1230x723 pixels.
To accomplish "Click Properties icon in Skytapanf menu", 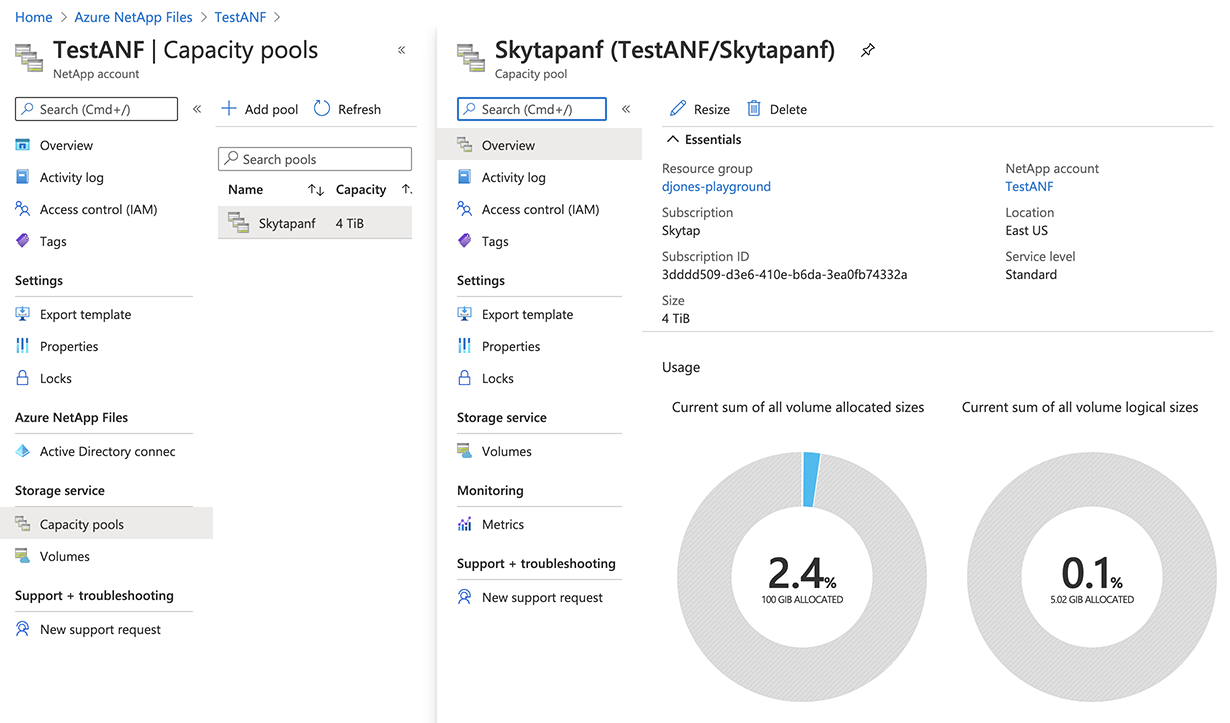I will point(465,346).
